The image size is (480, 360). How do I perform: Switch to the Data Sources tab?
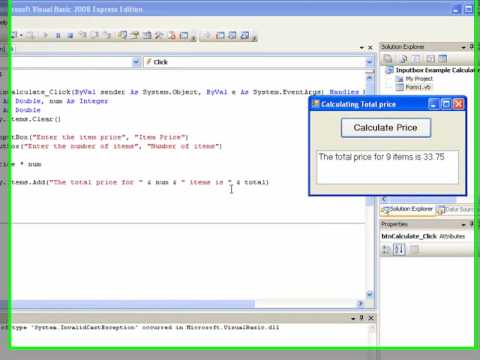tap(455, 209)
